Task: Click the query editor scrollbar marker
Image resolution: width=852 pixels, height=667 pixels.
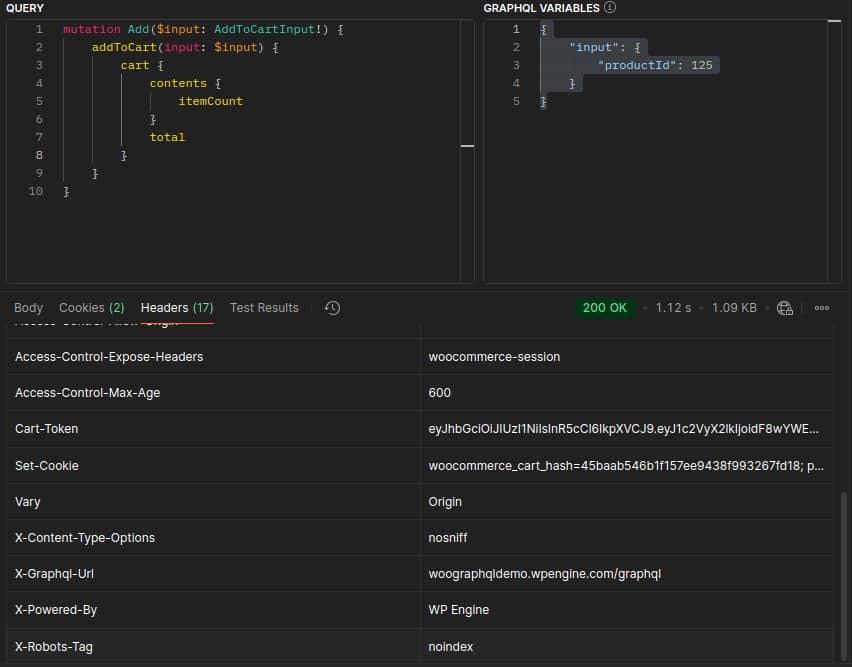Action: coord(467,146)
